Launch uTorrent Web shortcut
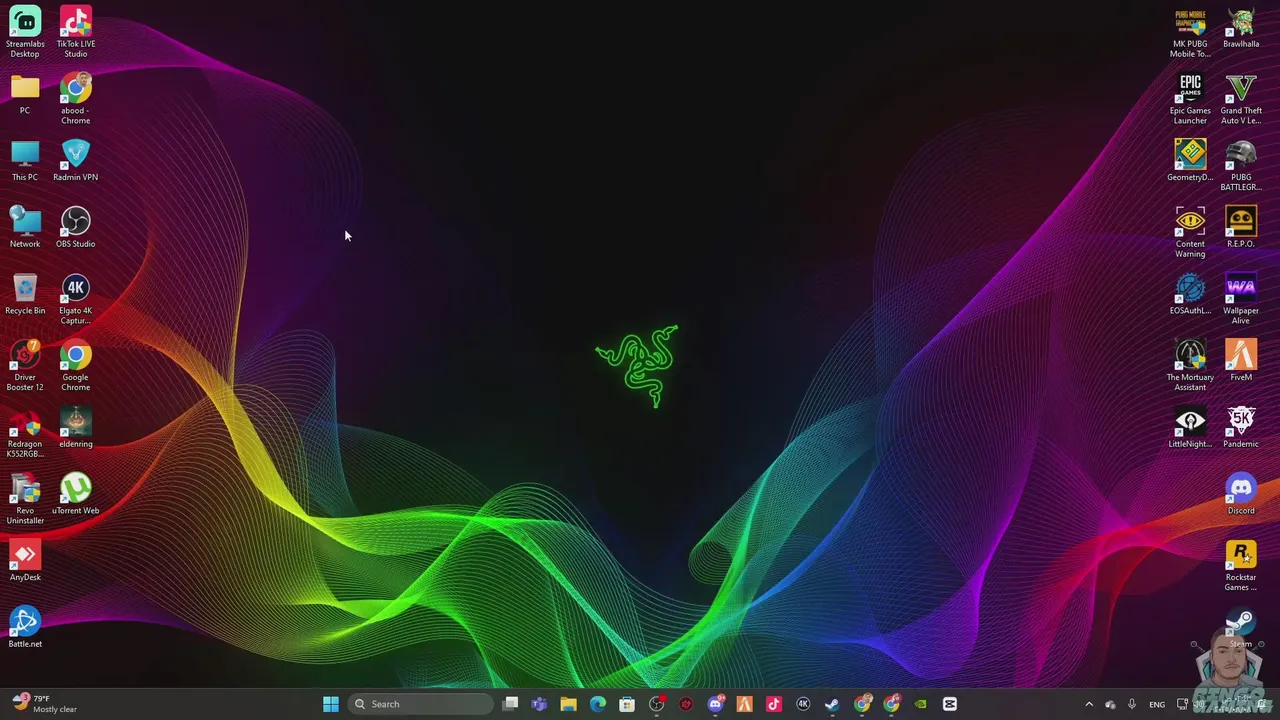Viewport: 1280px width, 720px height. click(x=76, y=495)
